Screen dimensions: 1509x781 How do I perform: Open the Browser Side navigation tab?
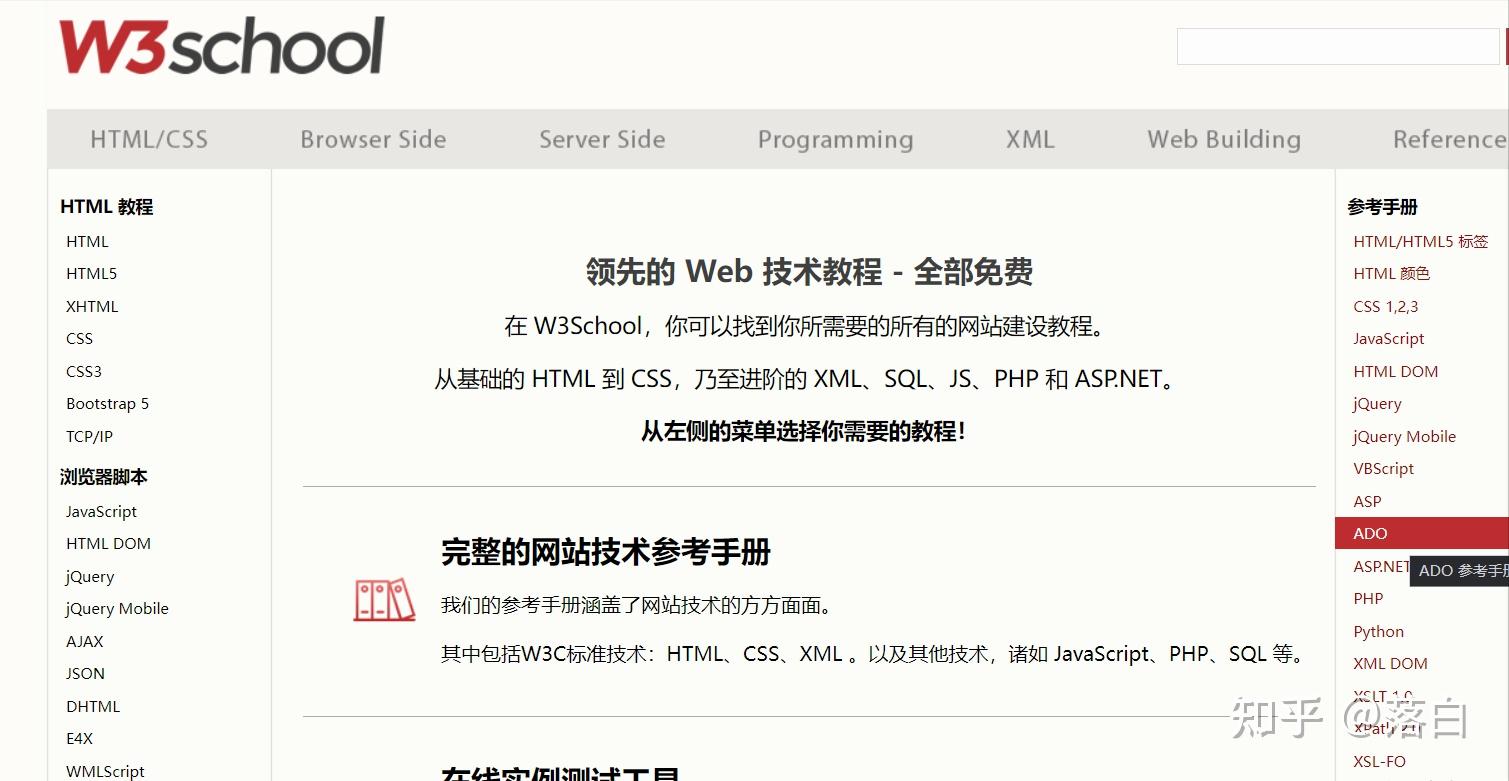point(373,139)
